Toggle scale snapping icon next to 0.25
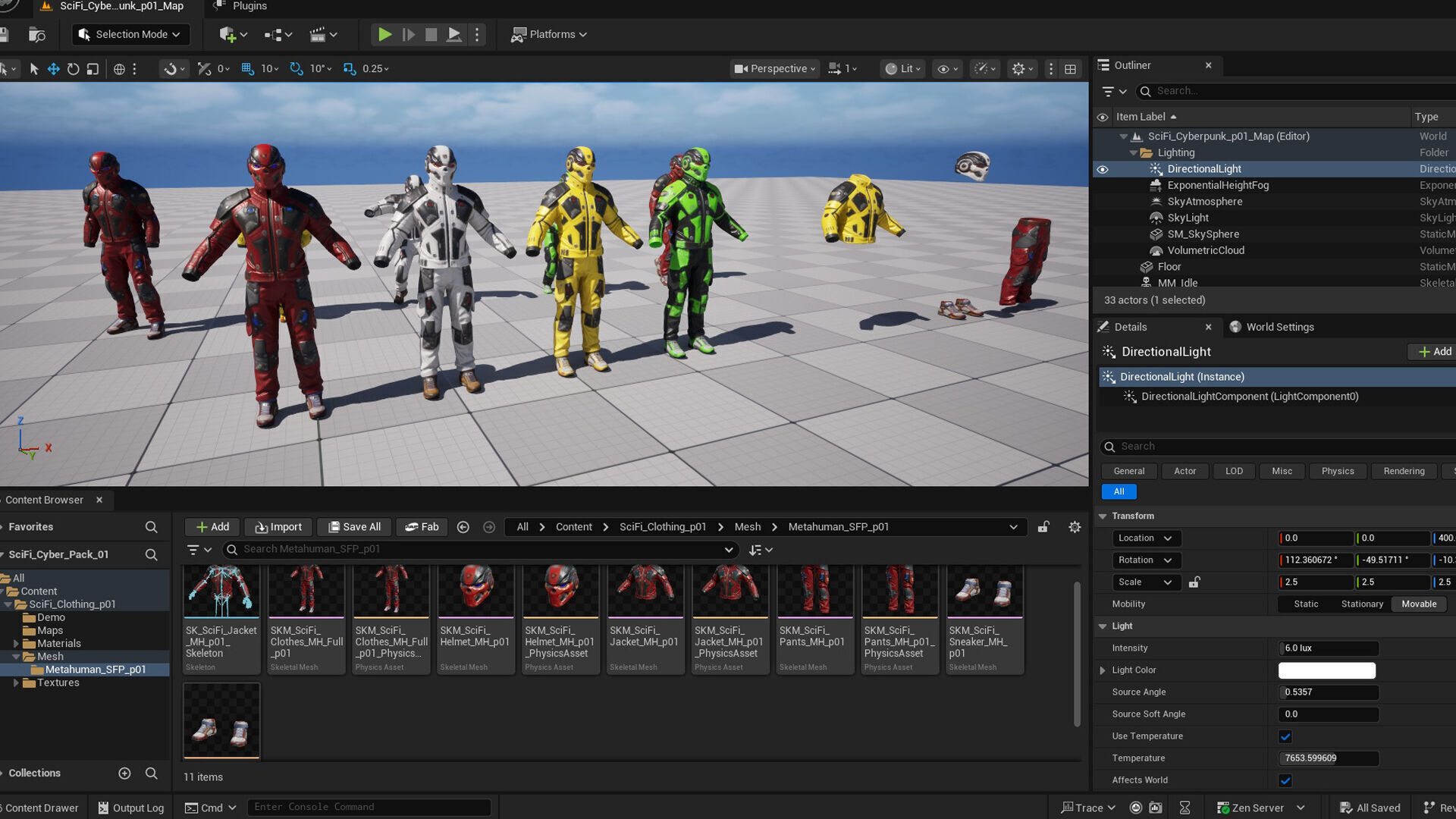Image resolution: width=1456 pixels, height=819 pixels. point(350,68)
